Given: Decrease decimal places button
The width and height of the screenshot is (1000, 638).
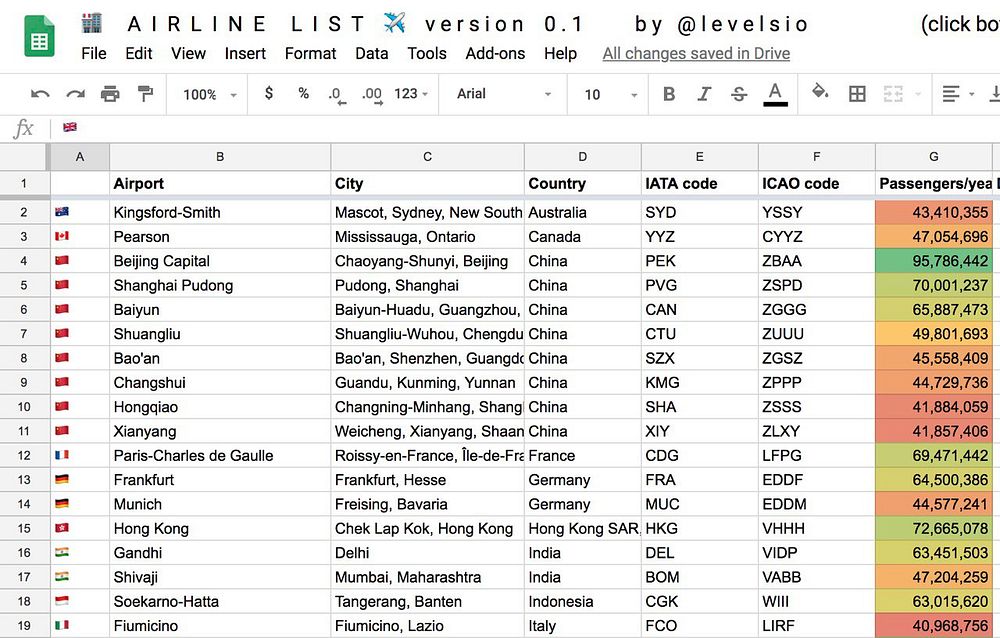Looking at the screenshot, I should point(337,95).
